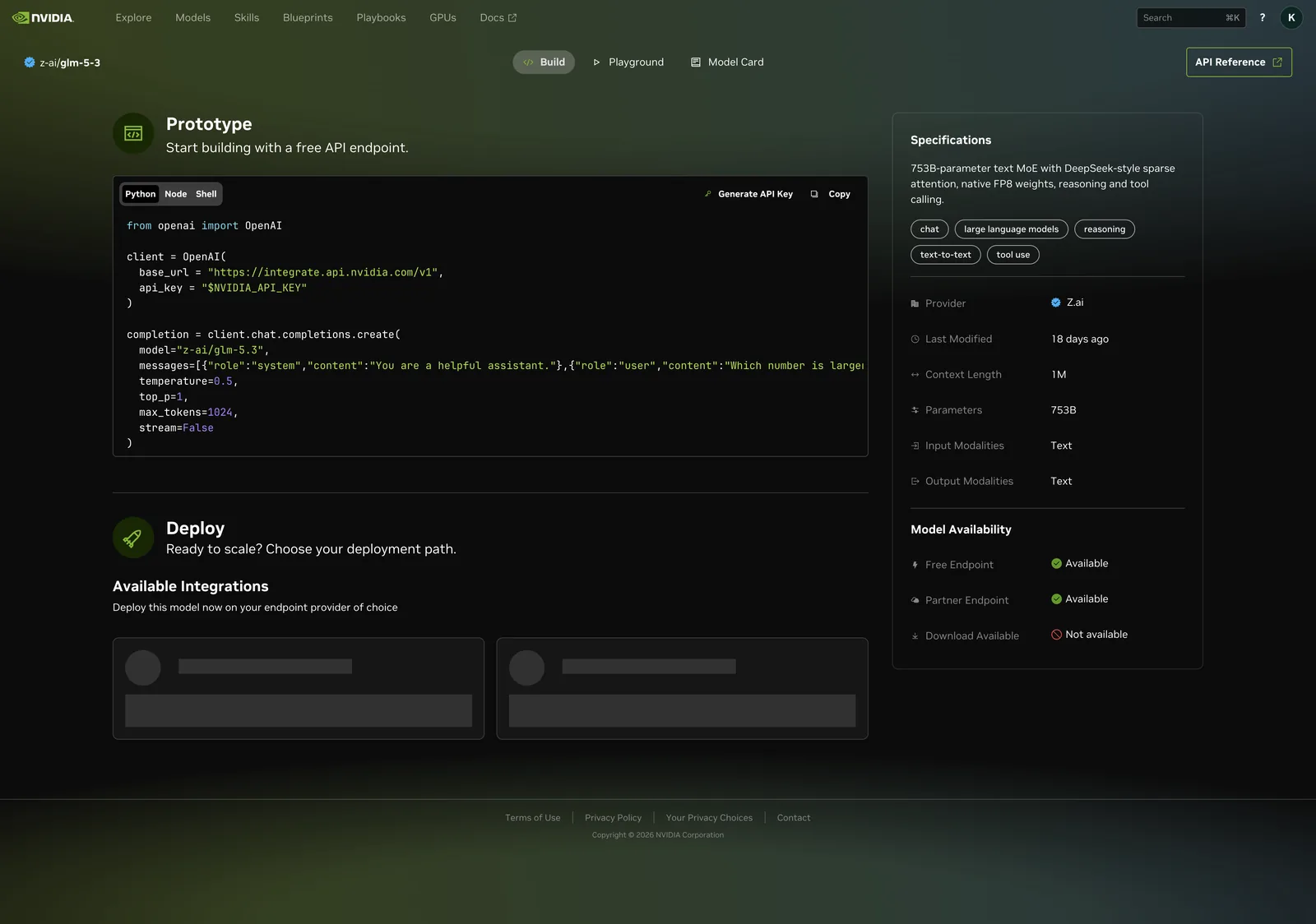Switch code sample to Python

coord(141,194)
